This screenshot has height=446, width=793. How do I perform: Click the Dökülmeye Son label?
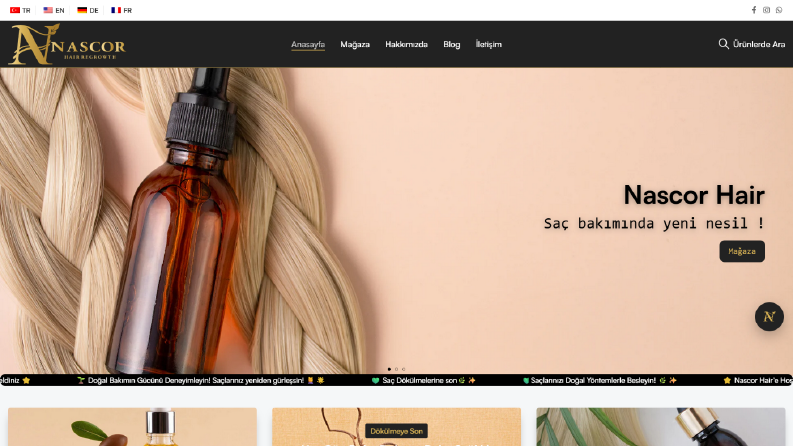396,431
